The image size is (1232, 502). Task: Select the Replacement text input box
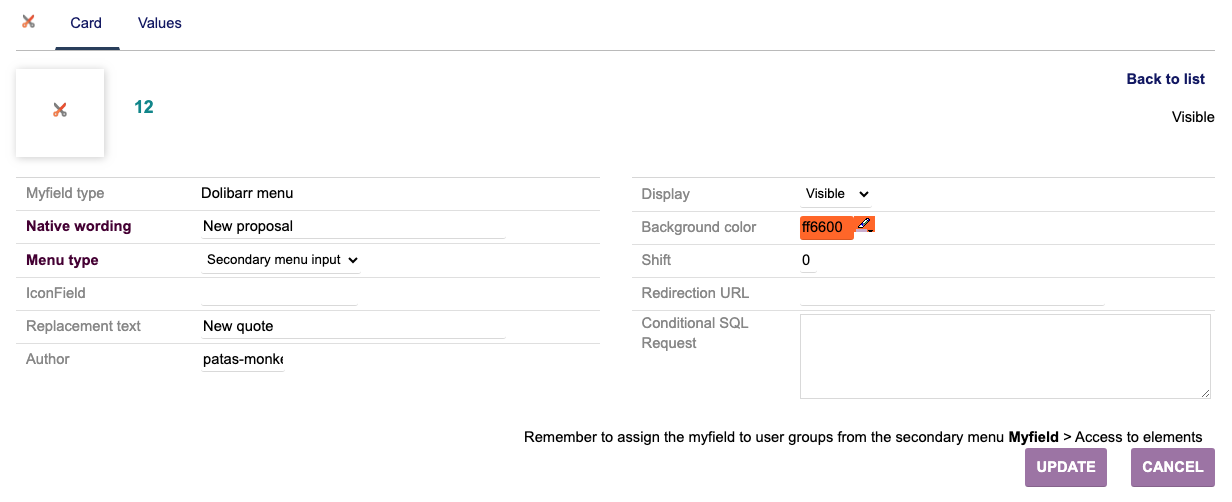coord(353,326)
